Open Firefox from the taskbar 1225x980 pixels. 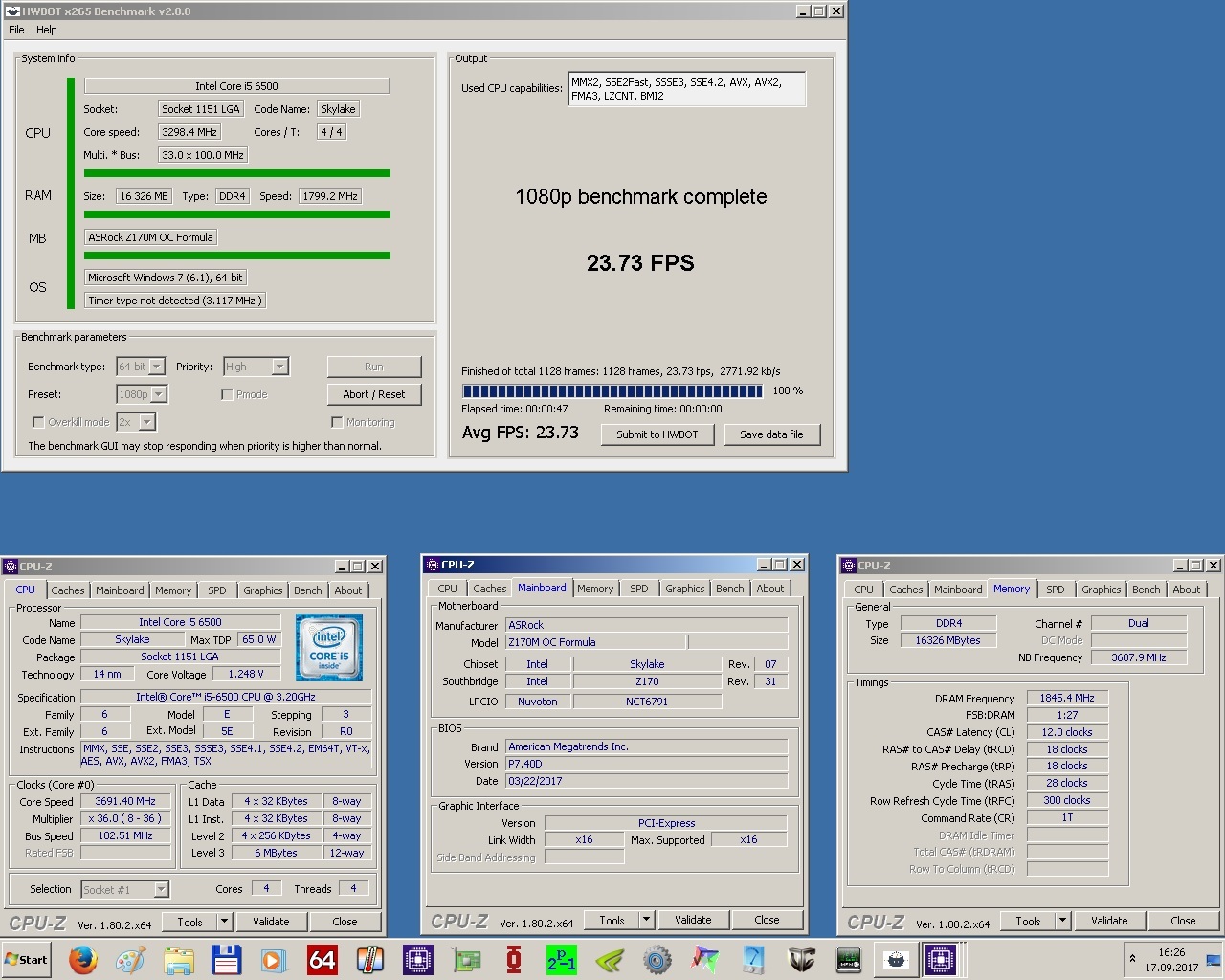[82, 959]
